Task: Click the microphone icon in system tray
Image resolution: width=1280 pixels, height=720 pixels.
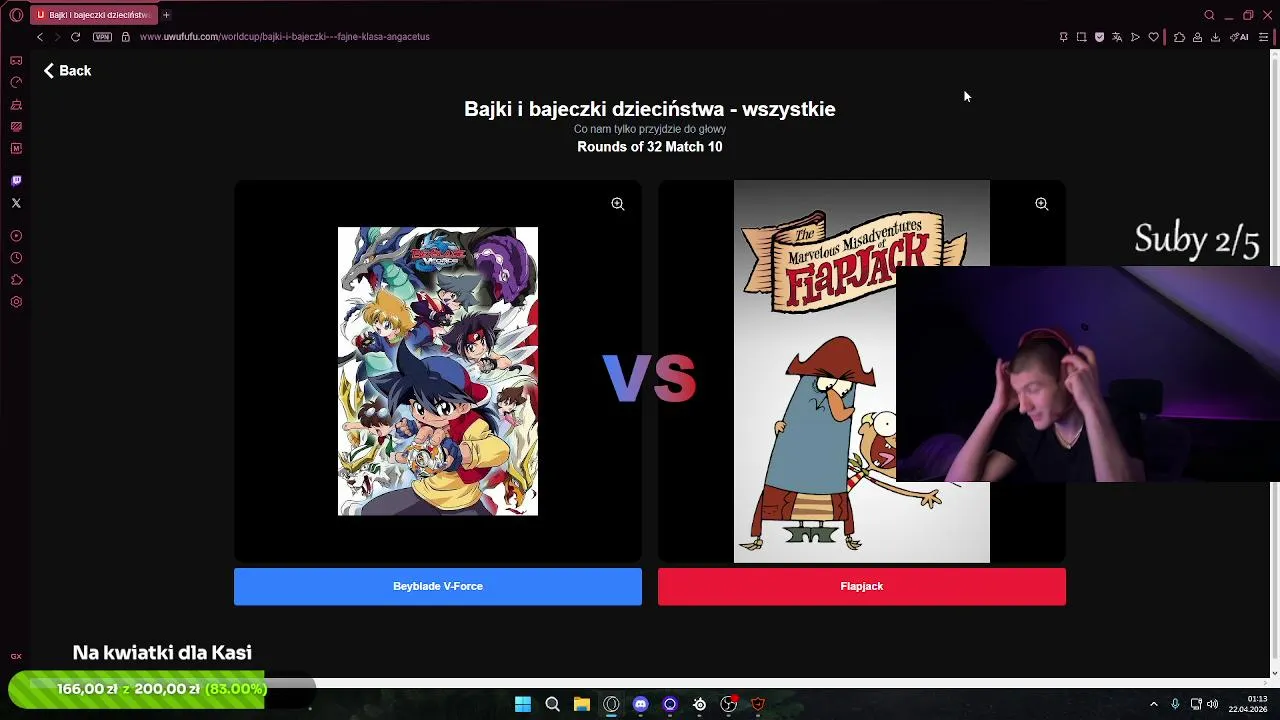Action: 1175,704
